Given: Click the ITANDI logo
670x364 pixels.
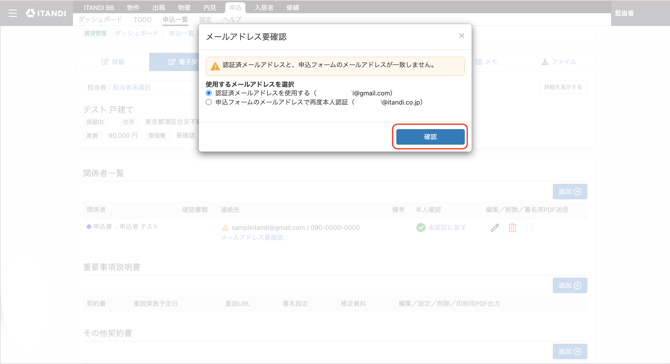Looking at the screenshot, I should coord(46,13).
